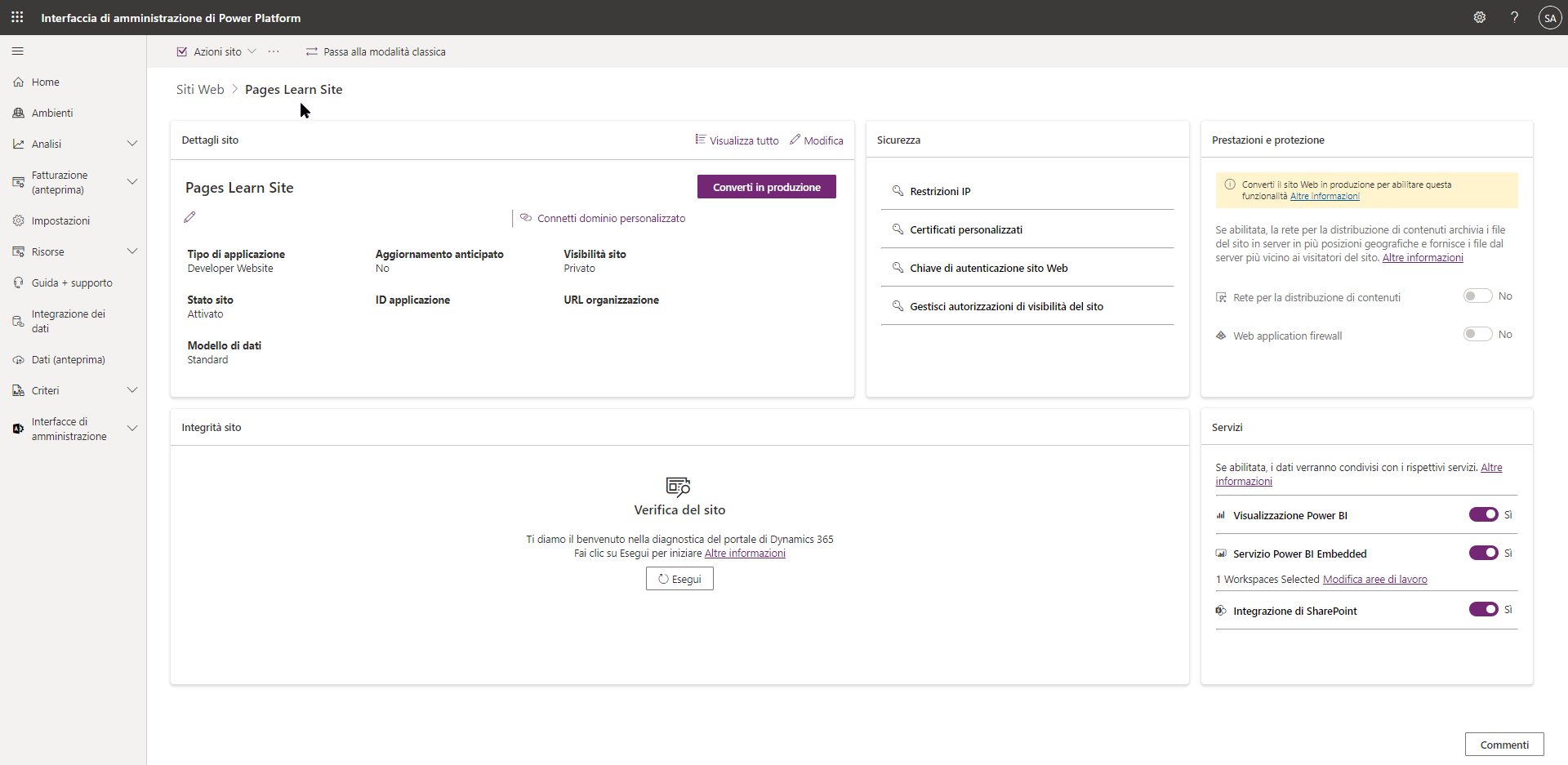Open the Azioni sito dropdown
The height and width of the screenshot is (765, 1568).
click(216, 51)
